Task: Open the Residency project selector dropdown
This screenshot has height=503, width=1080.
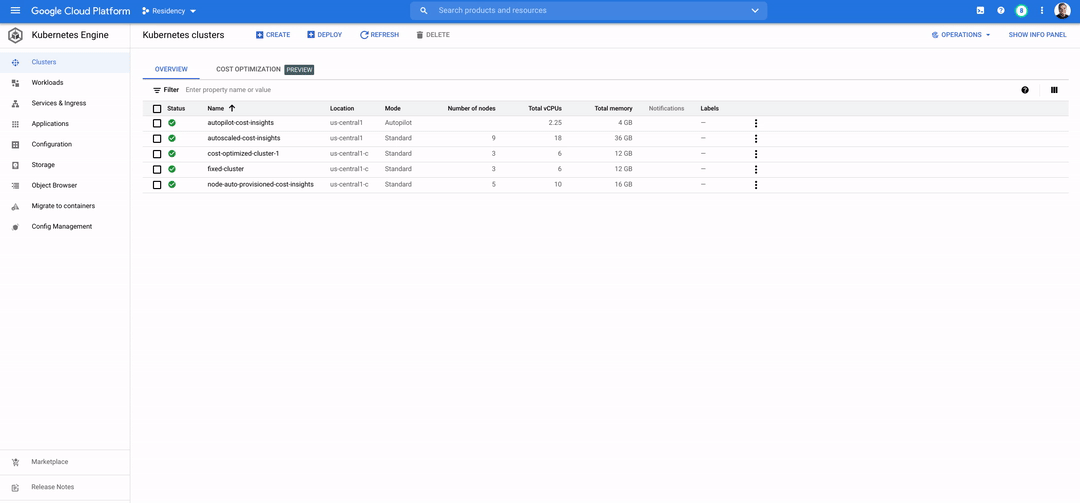Action: pyautogui.click(x=169, y=11)
